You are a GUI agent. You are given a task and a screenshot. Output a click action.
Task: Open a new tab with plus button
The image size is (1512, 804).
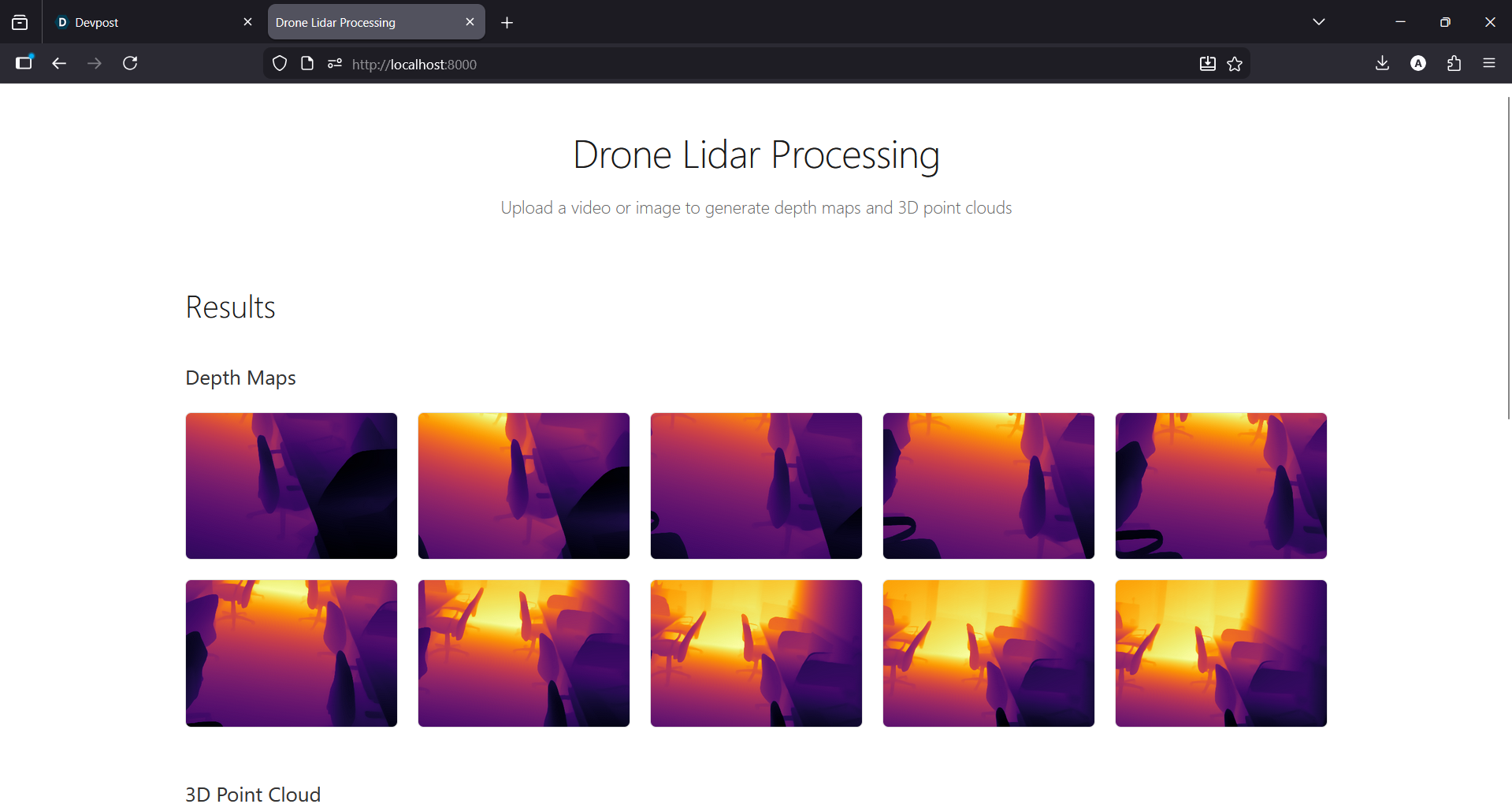click(x=507, y=23)
